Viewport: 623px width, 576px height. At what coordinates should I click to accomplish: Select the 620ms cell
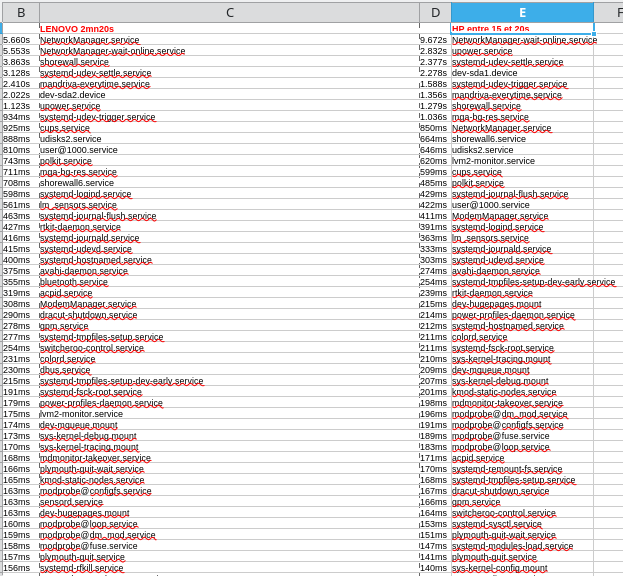click(435, 161)
